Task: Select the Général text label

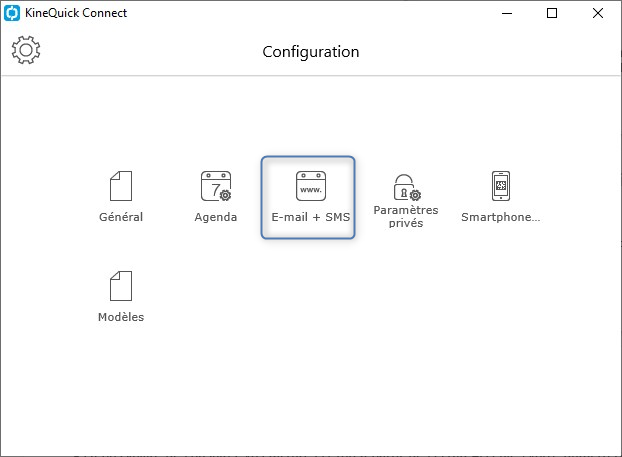Action: [121, 217]
